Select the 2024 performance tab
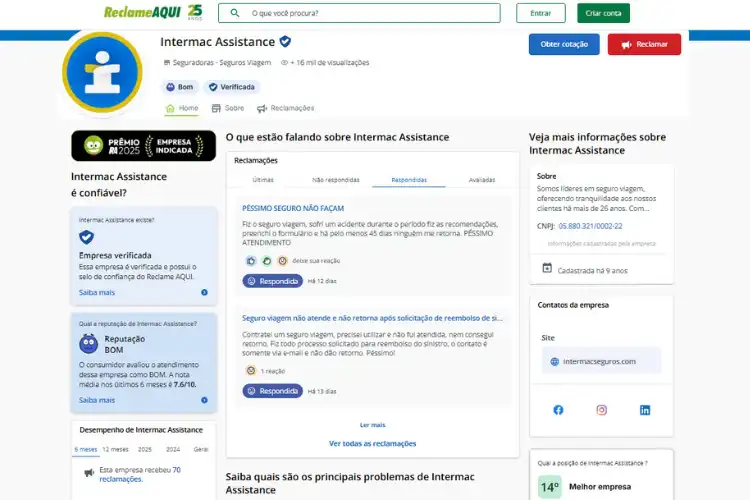This screenshot has height=500, width=750. 173,449
